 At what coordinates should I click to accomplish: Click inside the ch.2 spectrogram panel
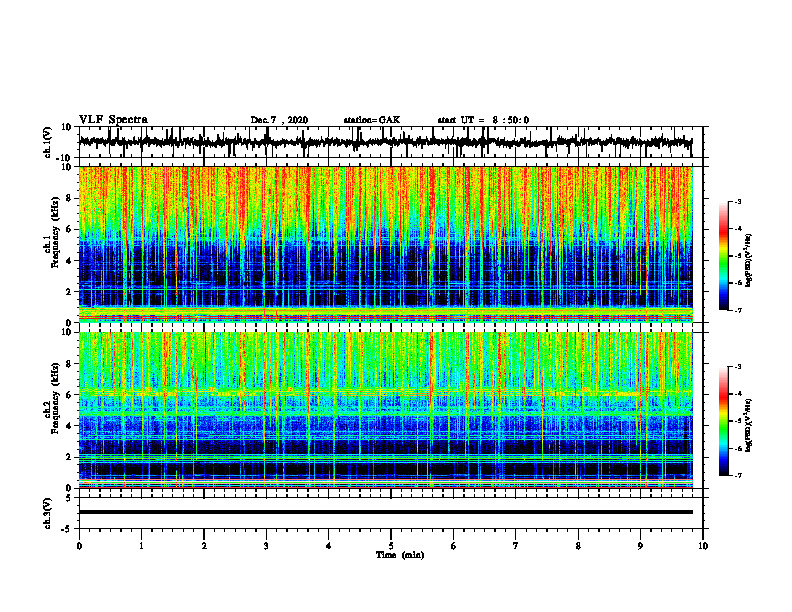click(385, 410)
